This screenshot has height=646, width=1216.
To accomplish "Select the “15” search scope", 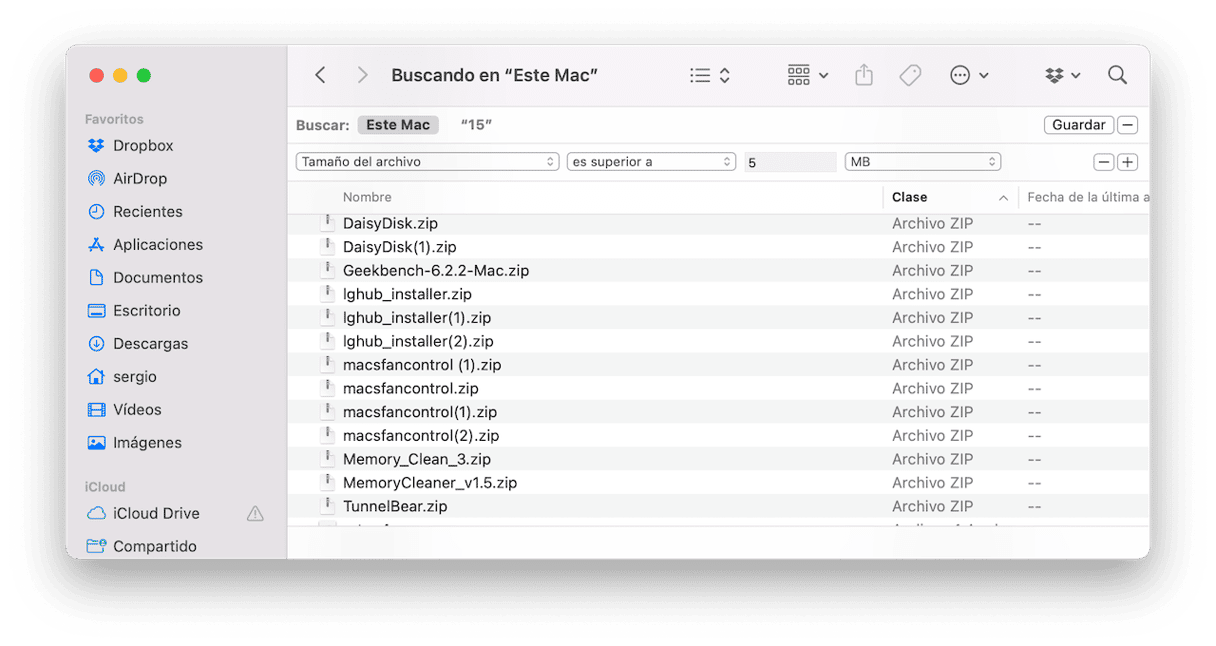I will [x=476, y=125].
